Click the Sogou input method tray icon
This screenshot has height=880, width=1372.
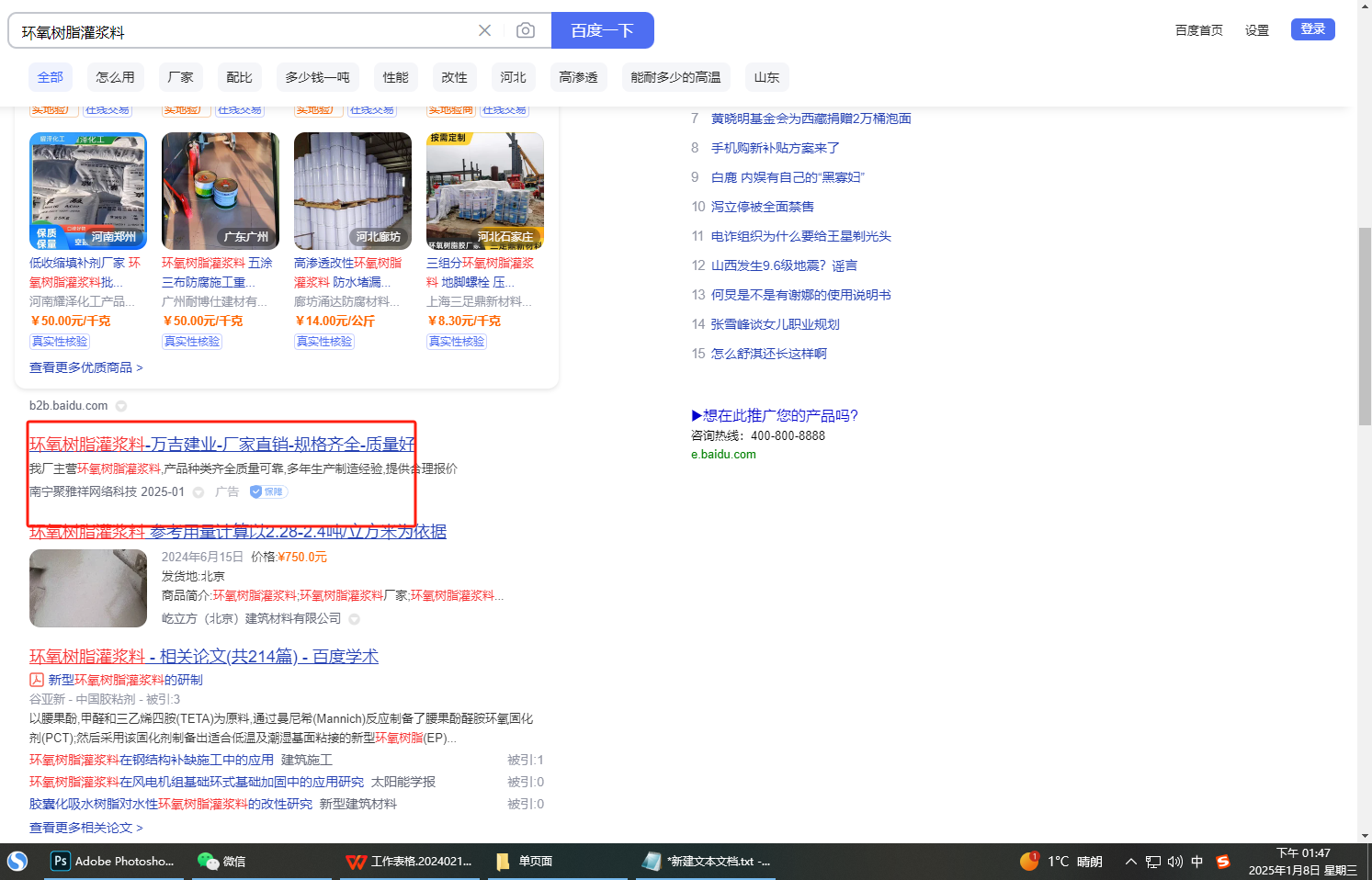pyautogui.click(x=1223, y=862)
